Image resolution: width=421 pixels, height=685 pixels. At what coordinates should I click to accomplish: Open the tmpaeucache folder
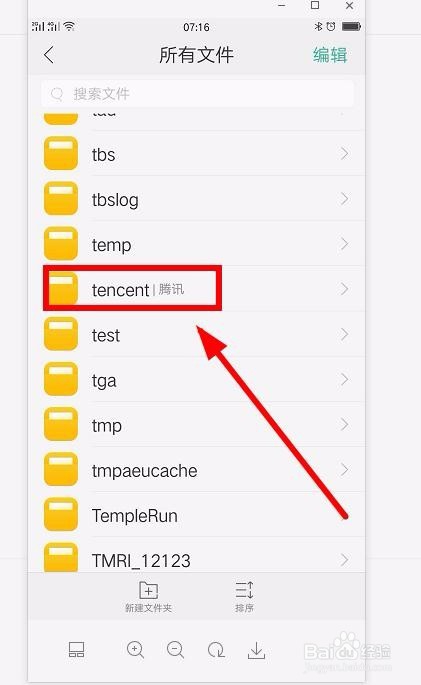(197, 470)
